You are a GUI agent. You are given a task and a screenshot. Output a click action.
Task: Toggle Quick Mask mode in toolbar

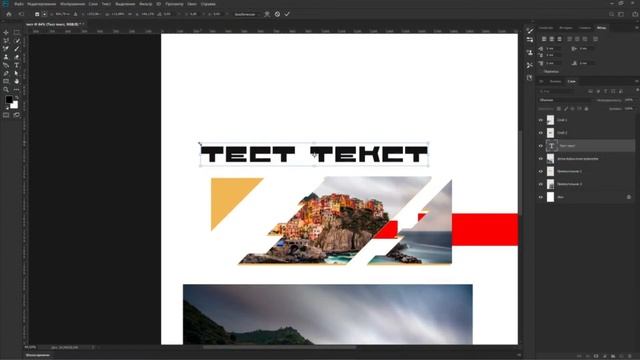click(x=6, y=115)
